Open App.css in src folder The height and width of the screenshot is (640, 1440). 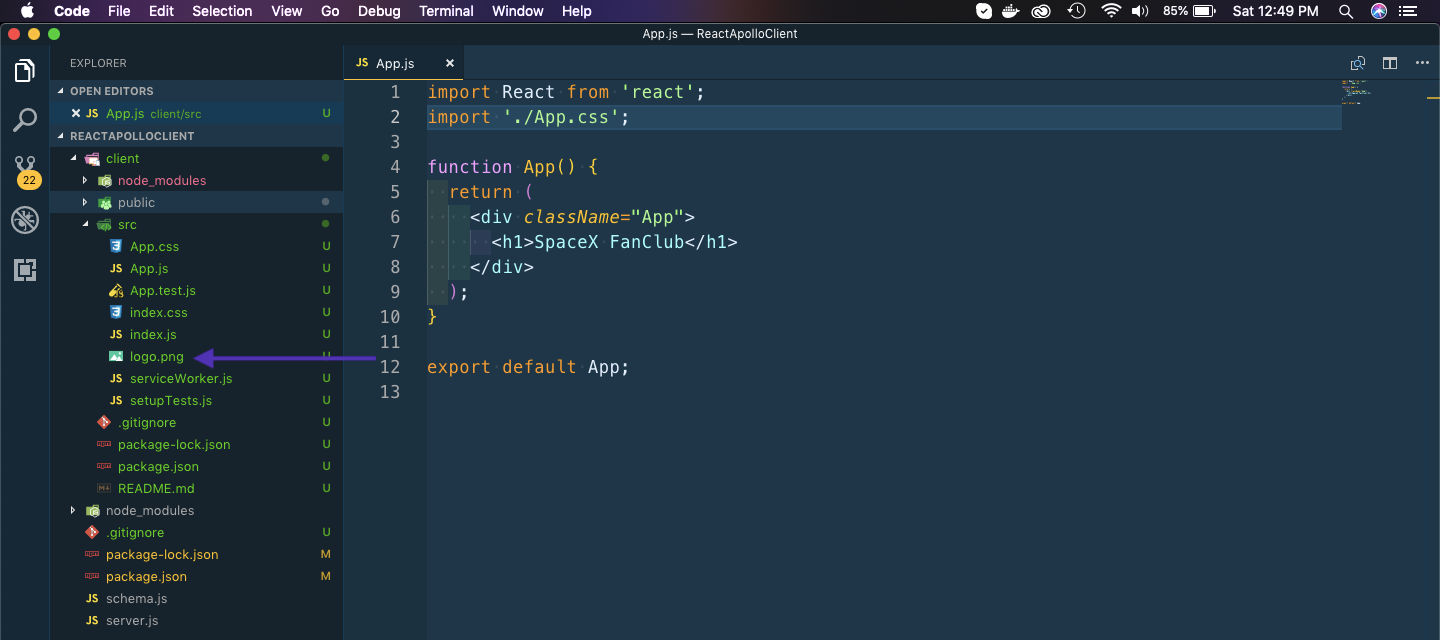click(x=154, y=246)
